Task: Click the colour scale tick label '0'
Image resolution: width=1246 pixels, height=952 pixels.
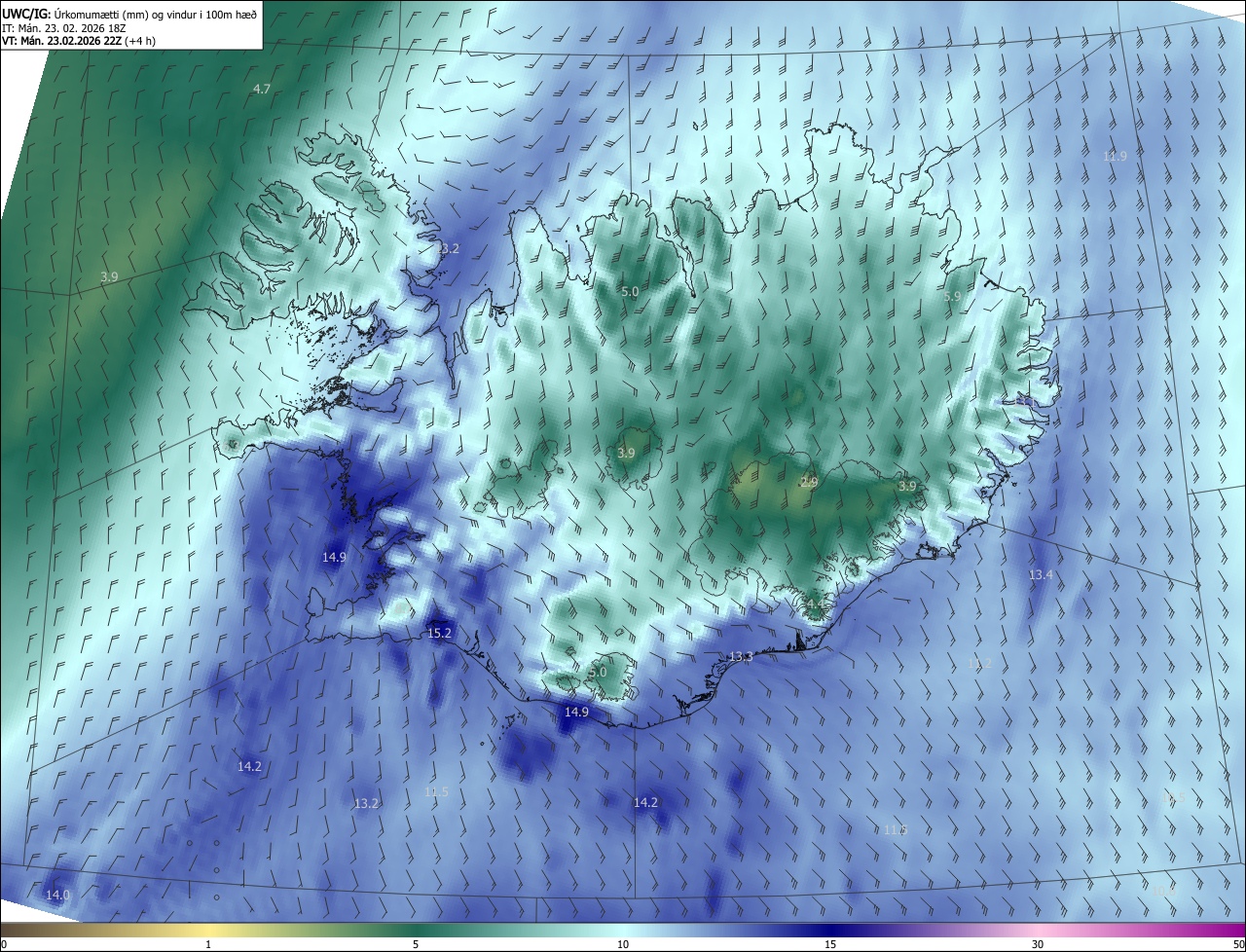Action: click(4, 944)
